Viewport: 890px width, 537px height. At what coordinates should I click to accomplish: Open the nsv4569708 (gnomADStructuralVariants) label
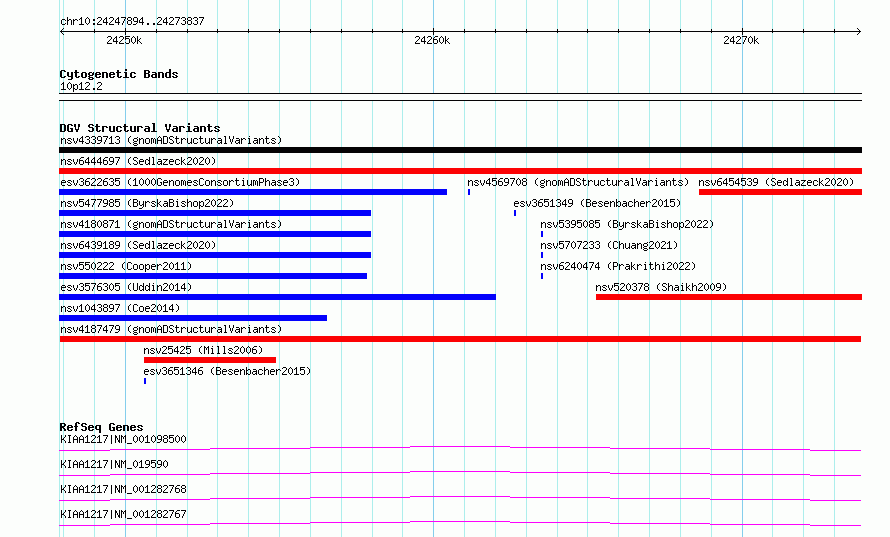point(578,182)
